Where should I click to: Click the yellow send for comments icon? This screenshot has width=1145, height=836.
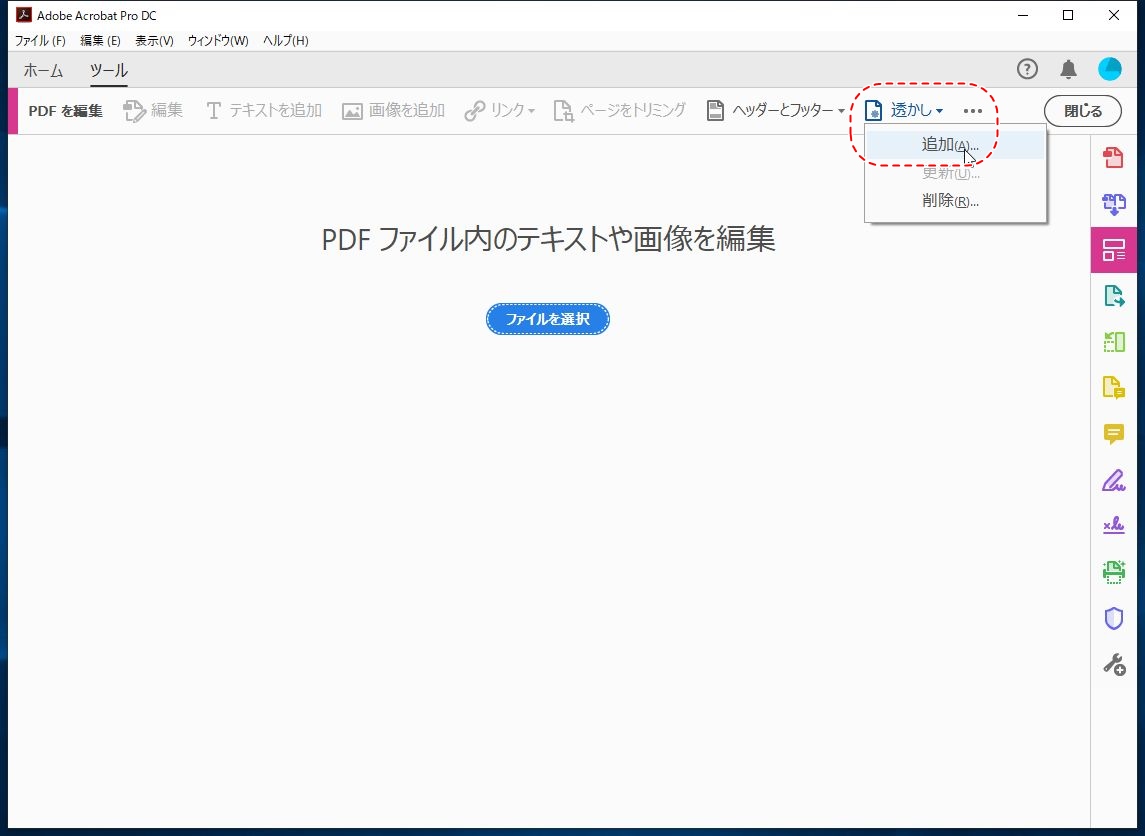click(x=1114, y=388)
